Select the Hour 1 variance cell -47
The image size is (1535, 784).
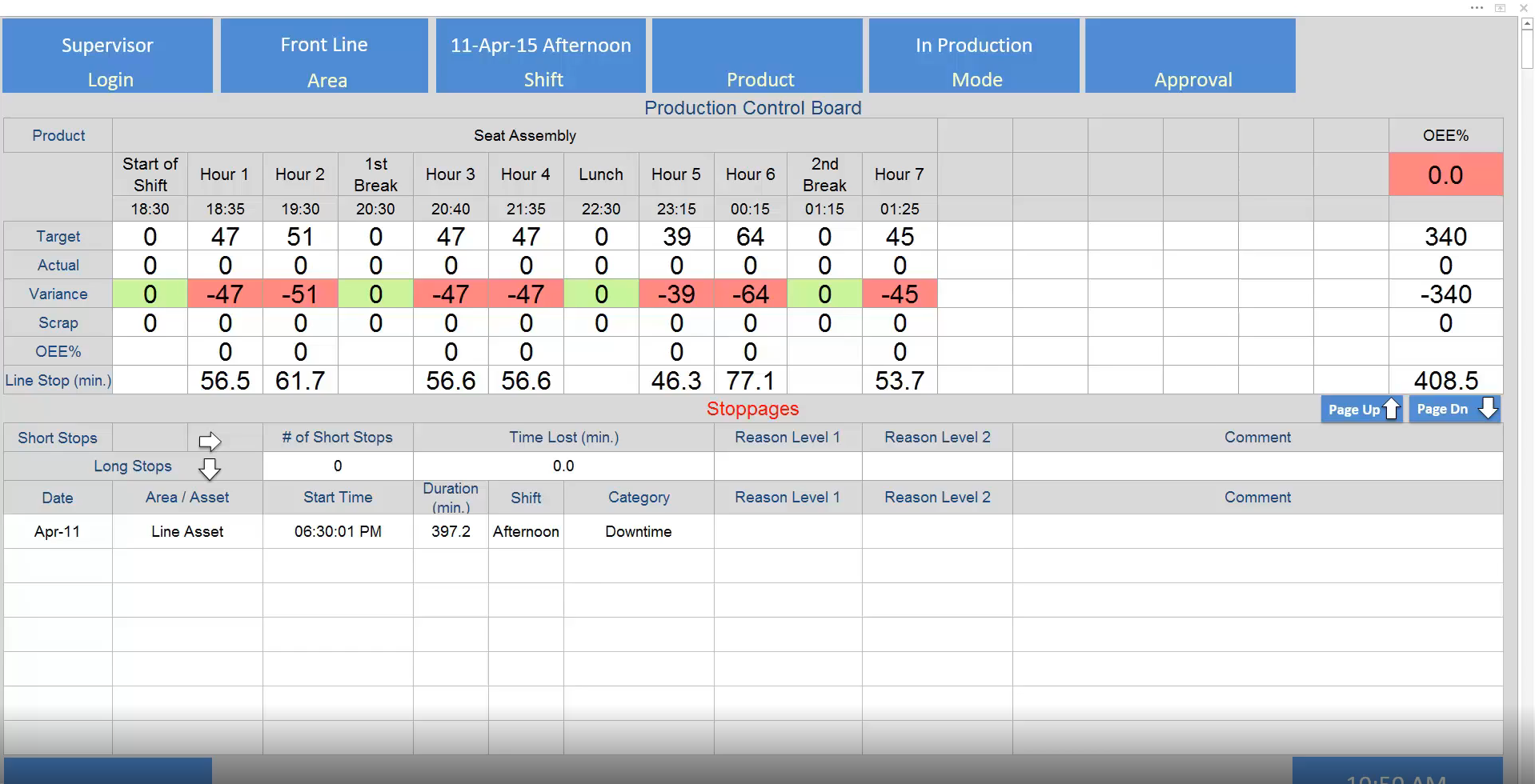[x=225, y=294]
